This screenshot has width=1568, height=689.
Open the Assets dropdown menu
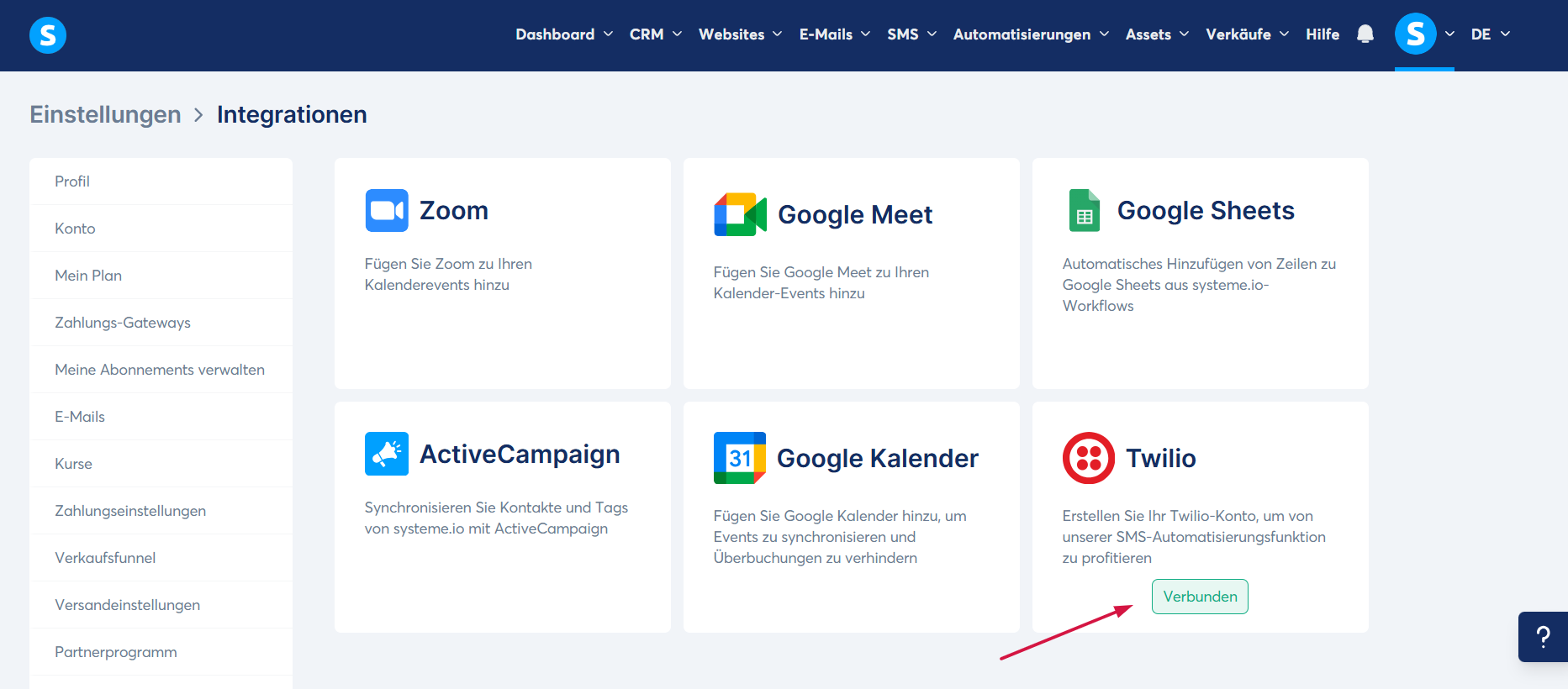1158,34
